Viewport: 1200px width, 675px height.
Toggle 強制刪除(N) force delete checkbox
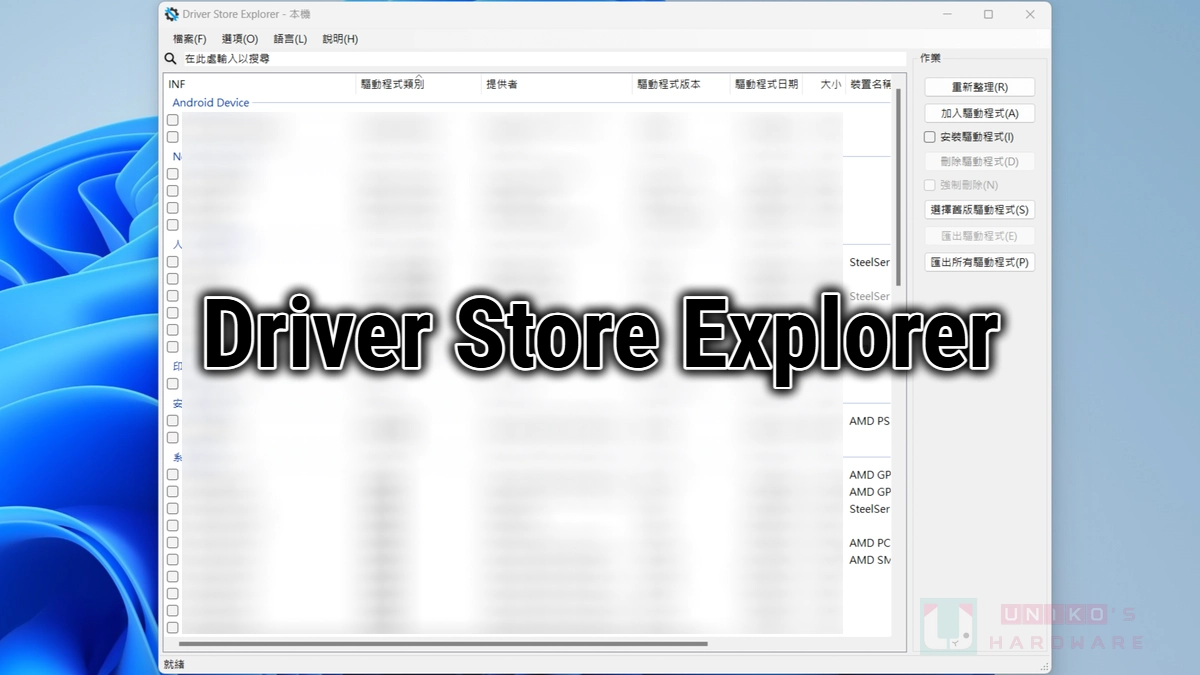930,185
